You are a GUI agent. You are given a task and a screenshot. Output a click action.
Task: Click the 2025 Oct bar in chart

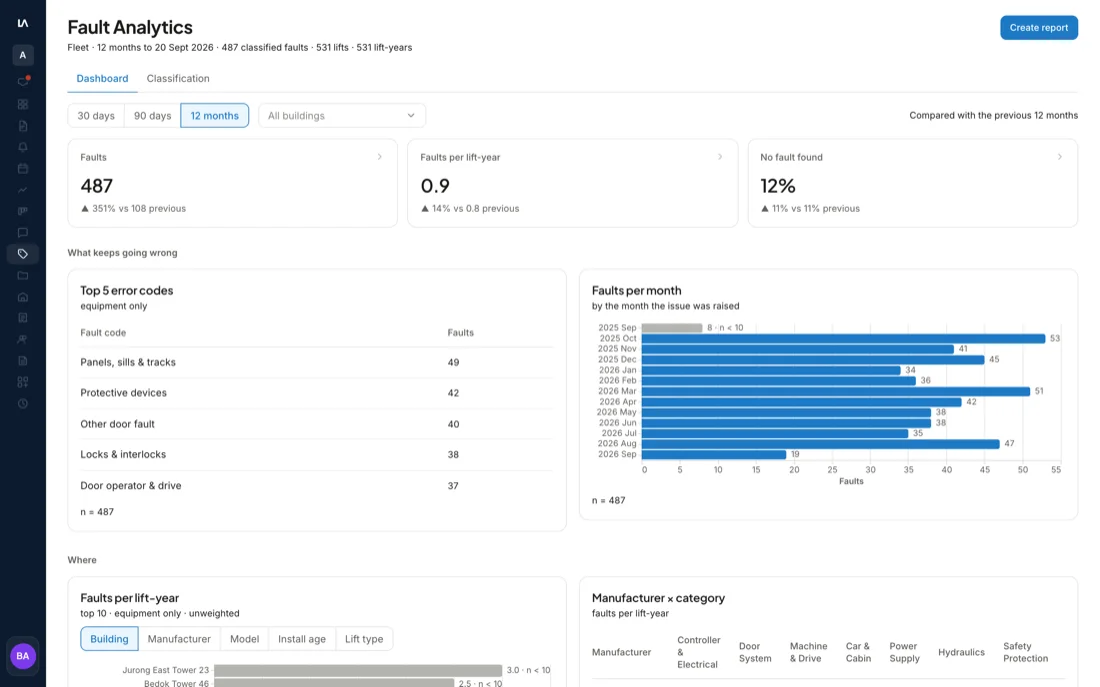point(843,338)
